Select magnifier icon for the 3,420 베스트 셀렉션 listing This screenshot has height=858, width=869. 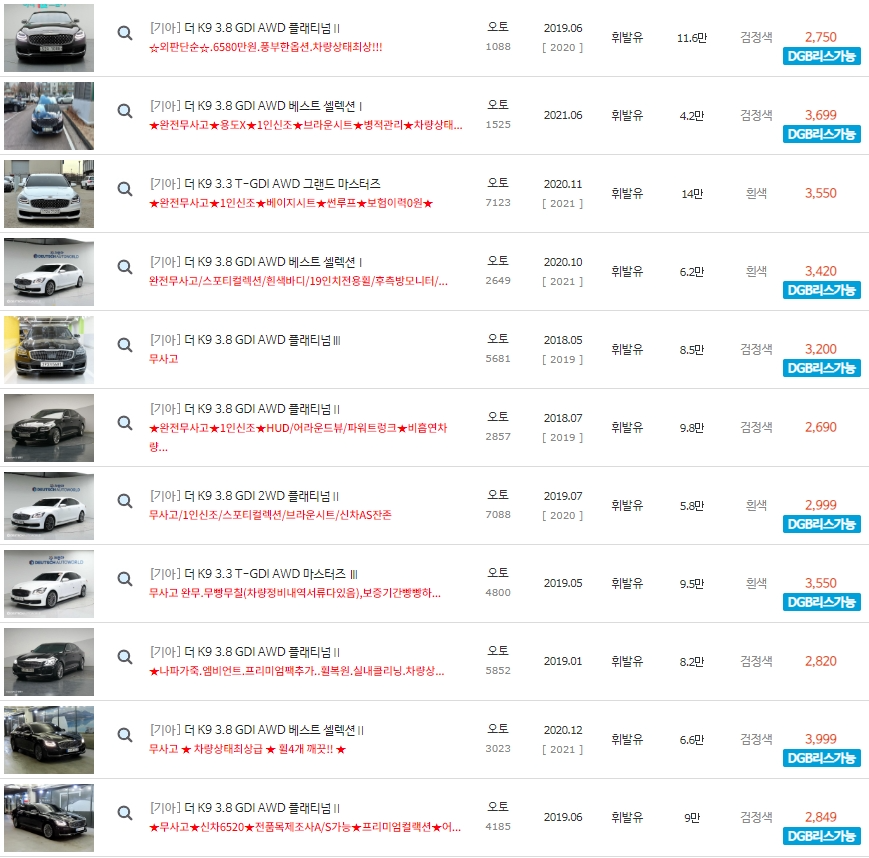tap(124, 266)
